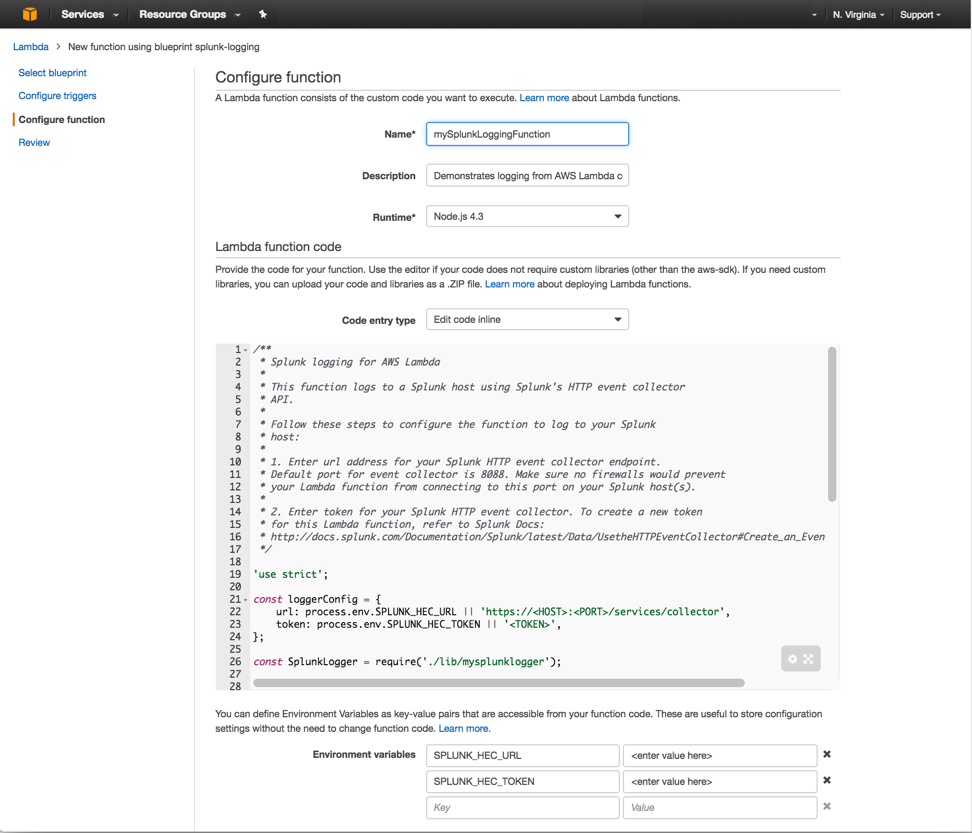Screen dimensions: 972x833
Task: Click the url: process.env code line
Action: (503, 612)
